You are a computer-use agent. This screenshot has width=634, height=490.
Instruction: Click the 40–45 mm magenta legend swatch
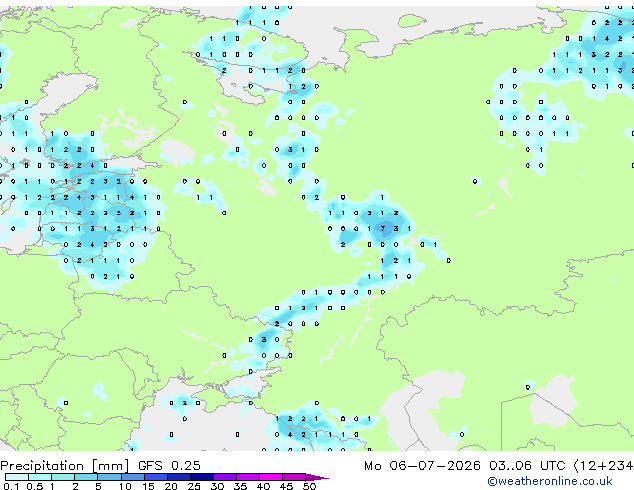click(x=271, y=477)
